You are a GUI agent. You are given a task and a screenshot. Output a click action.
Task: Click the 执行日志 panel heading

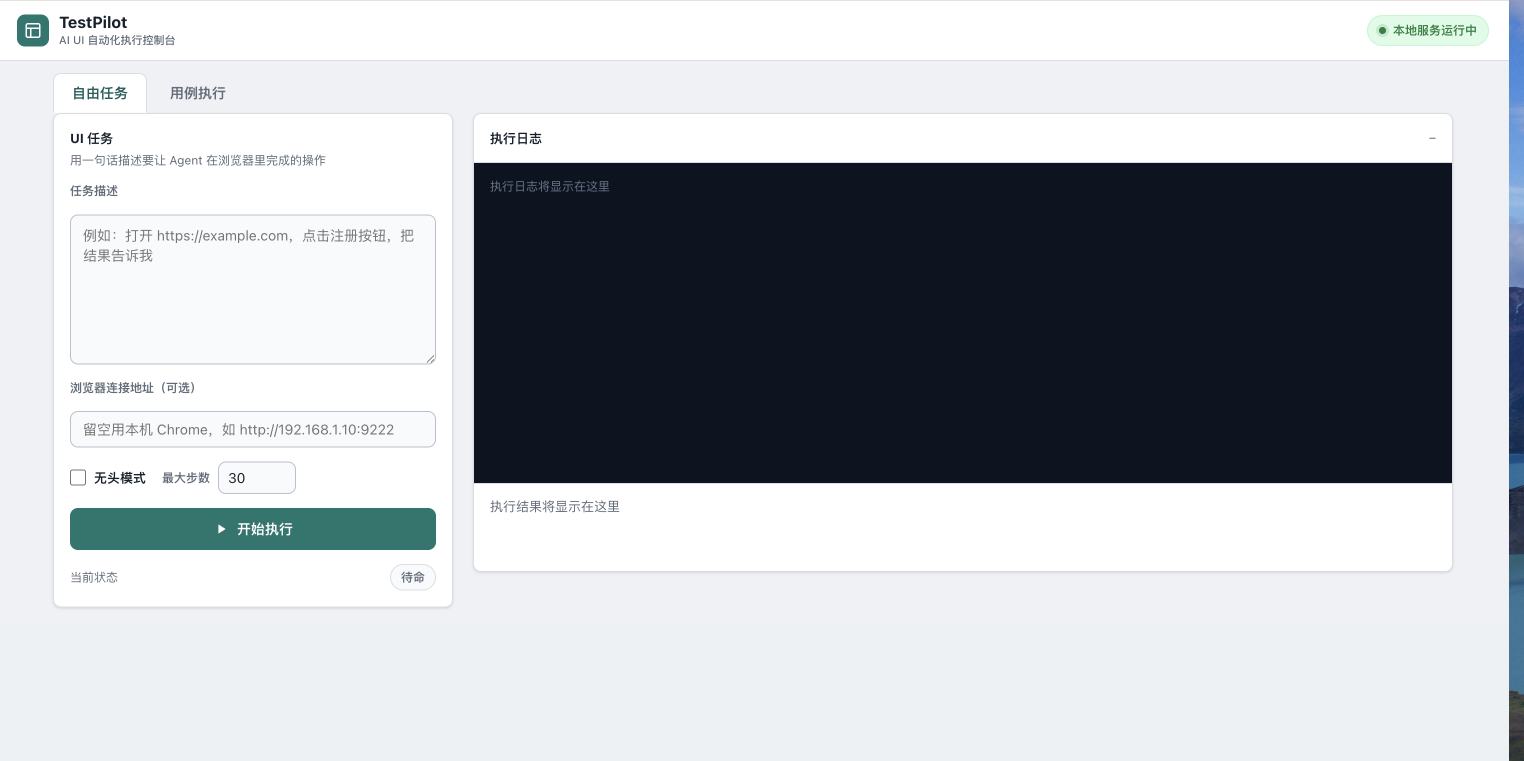tap(516, 138)
